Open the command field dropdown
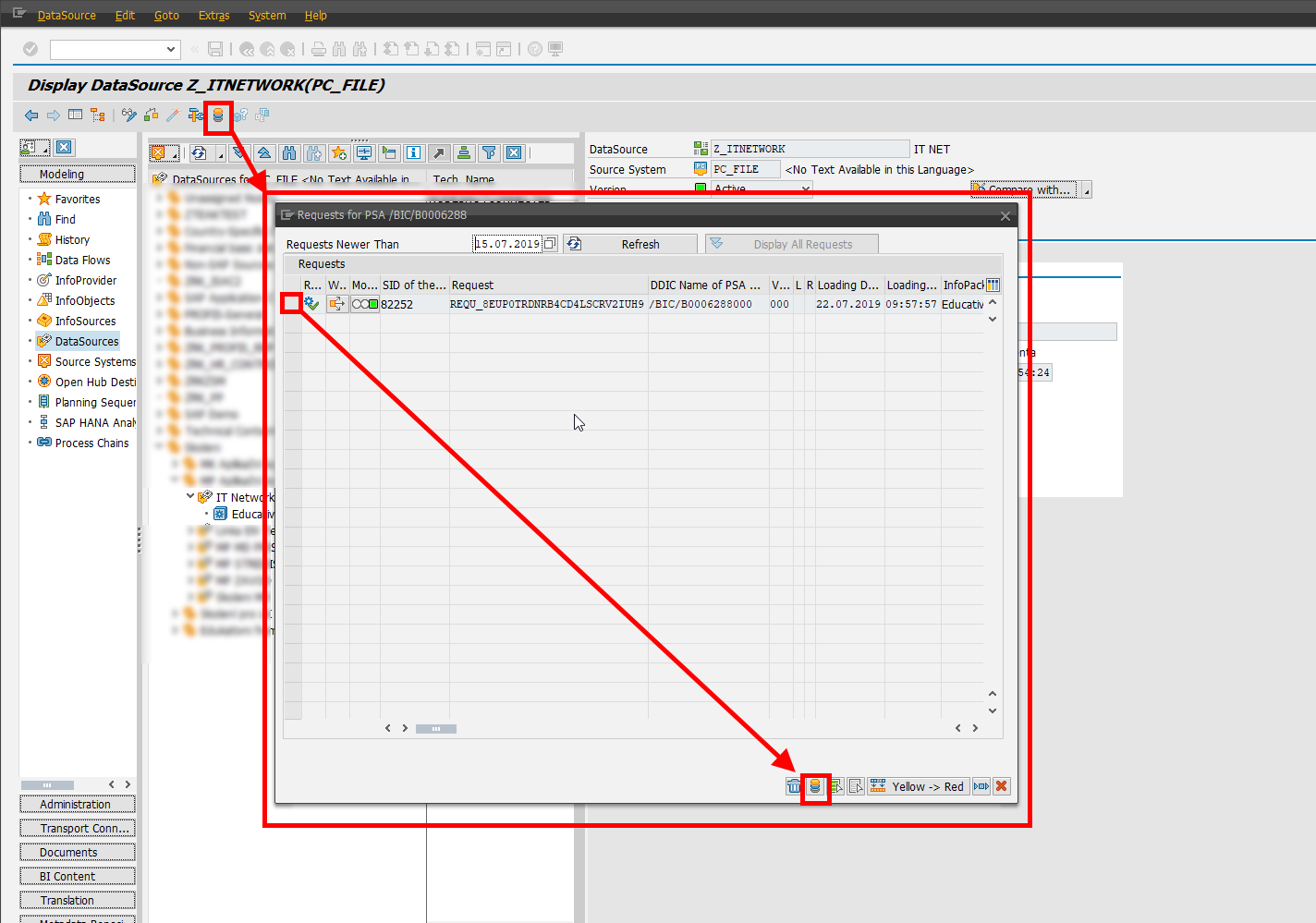 pos(171,49)
